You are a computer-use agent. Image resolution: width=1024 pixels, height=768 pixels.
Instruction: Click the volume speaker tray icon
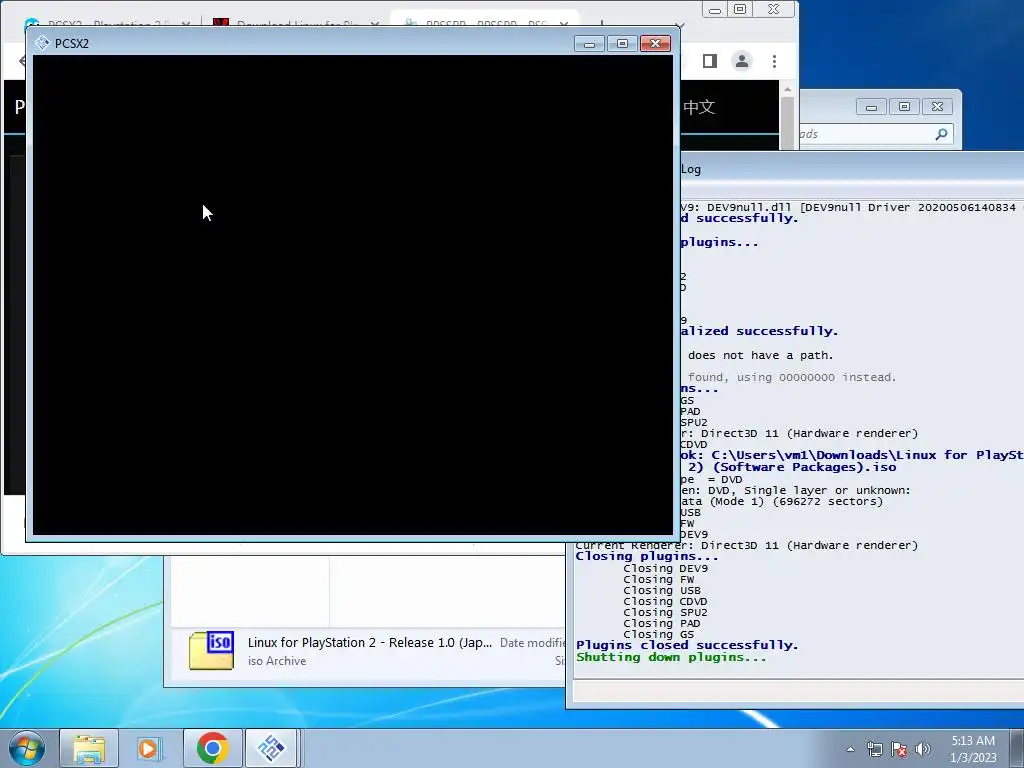923,749
